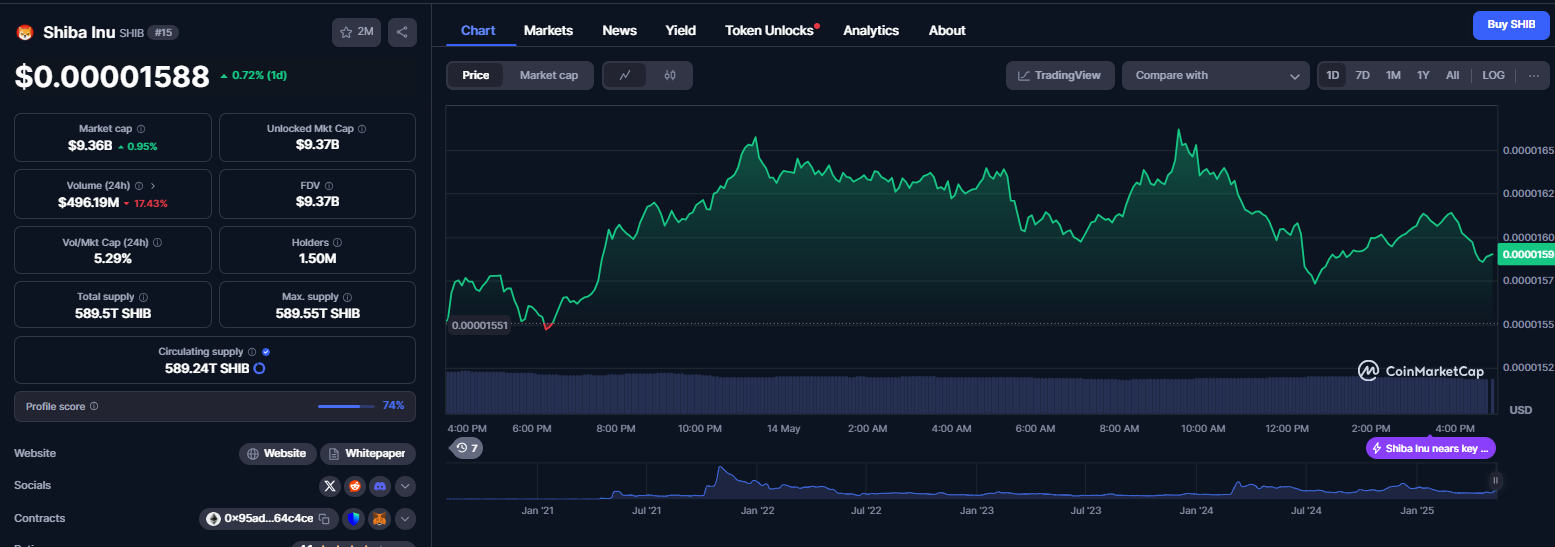The width and height of the screenshot is (1555, 547).
Task: Select the line chart view icon
Action: coord(625,75)
